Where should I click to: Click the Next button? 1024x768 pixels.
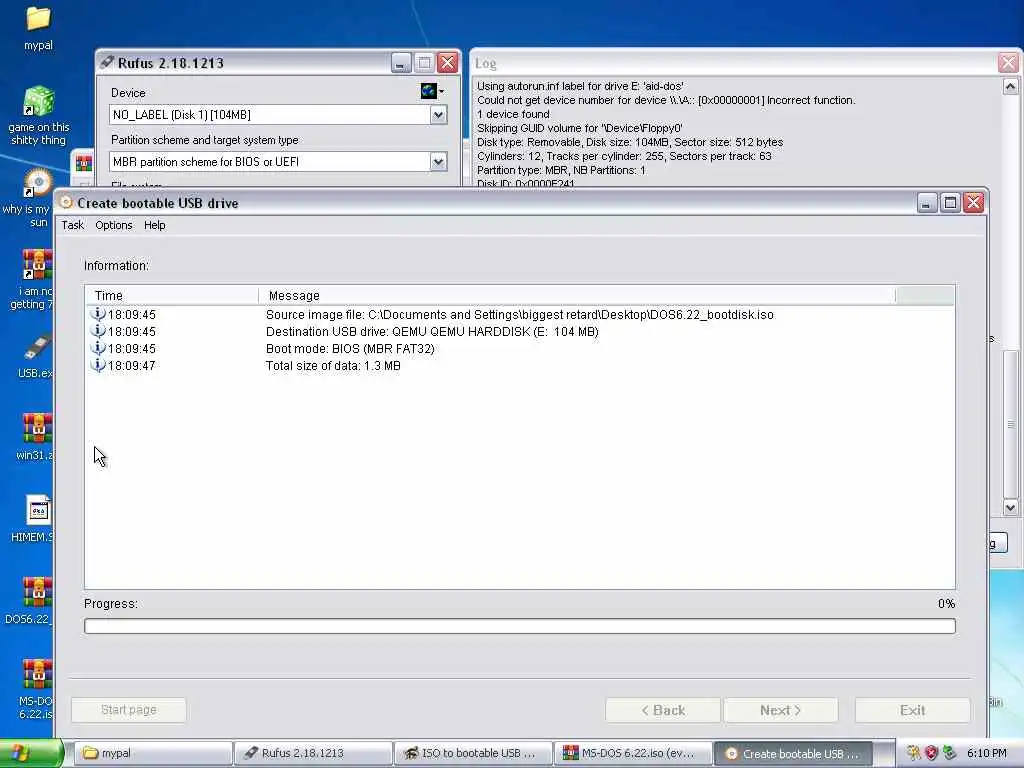(x=780, y=710)
